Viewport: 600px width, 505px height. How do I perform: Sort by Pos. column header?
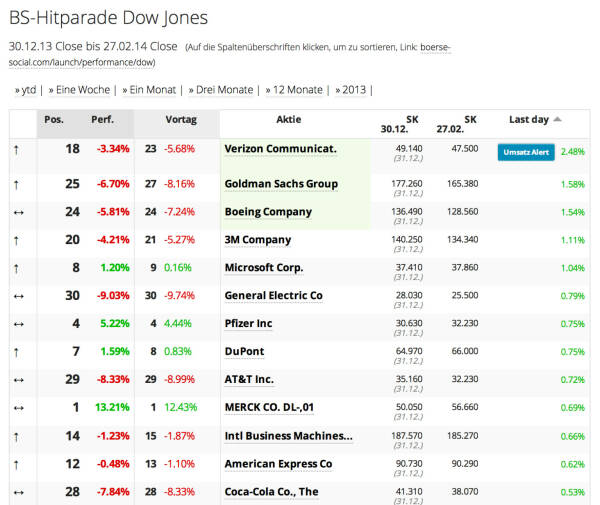click(54, 119)
